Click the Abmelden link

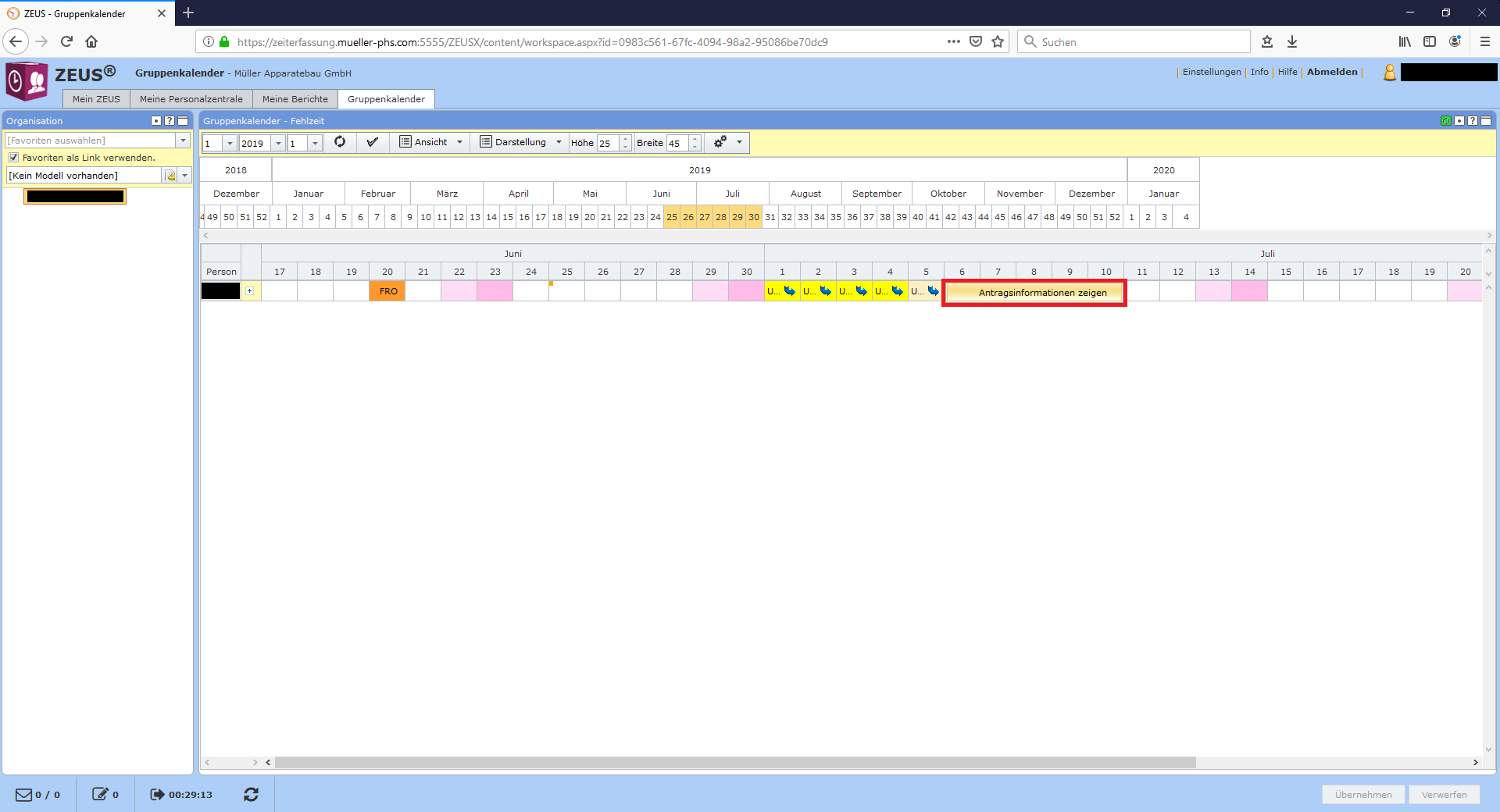coord(1332,72)
